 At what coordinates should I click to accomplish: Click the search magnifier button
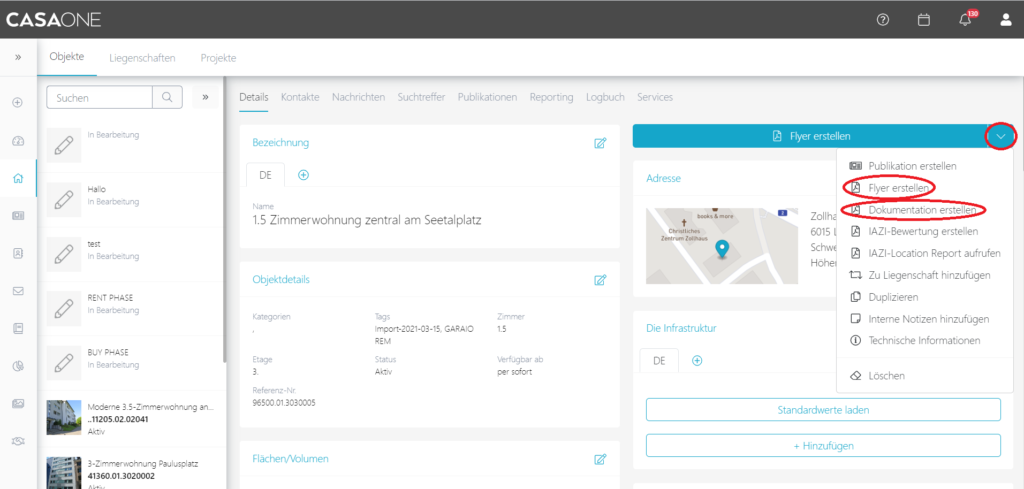click(x=166, y=97)
